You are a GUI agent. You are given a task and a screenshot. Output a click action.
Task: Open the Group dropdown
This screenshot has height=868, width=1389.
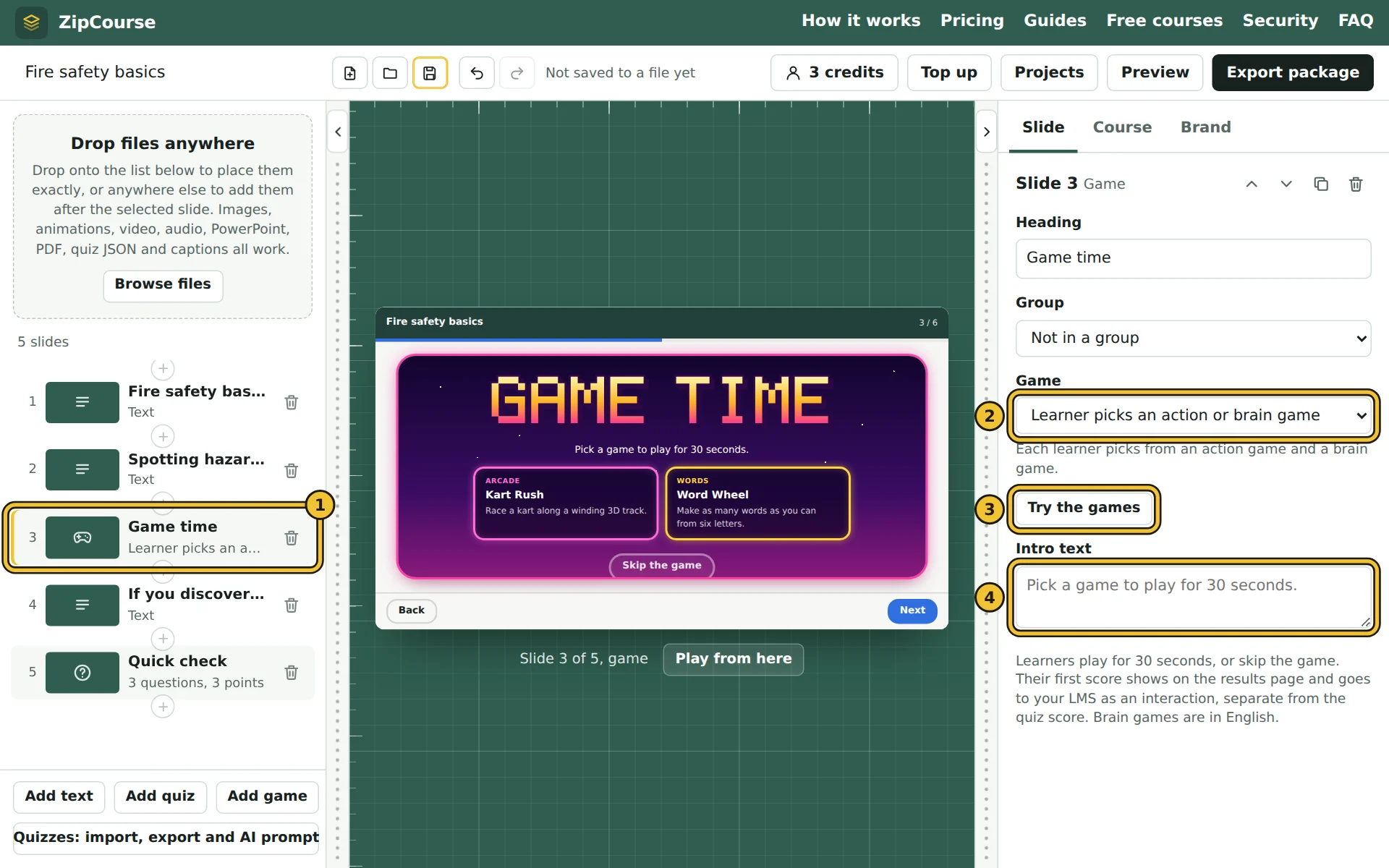point(1193,339)
